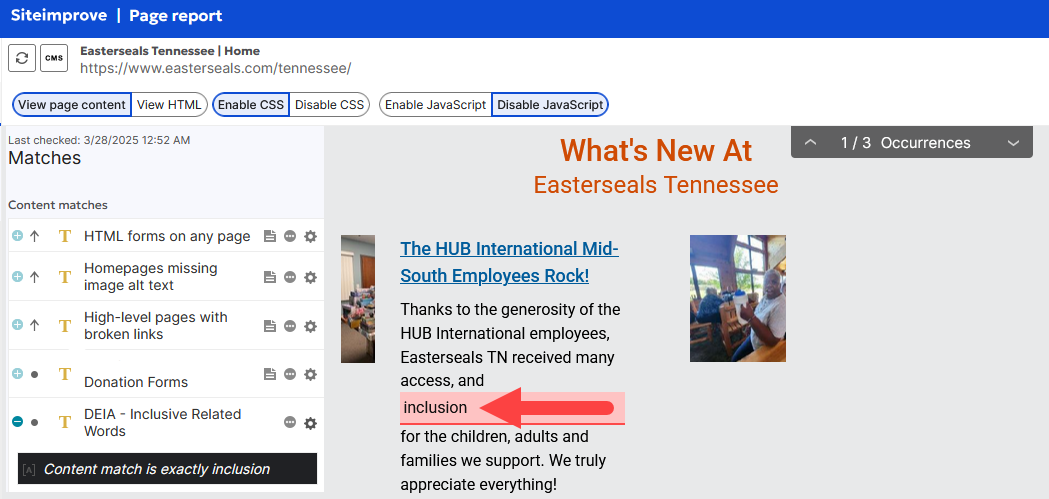Click the Content matches section label

click(x=58, y=205)
